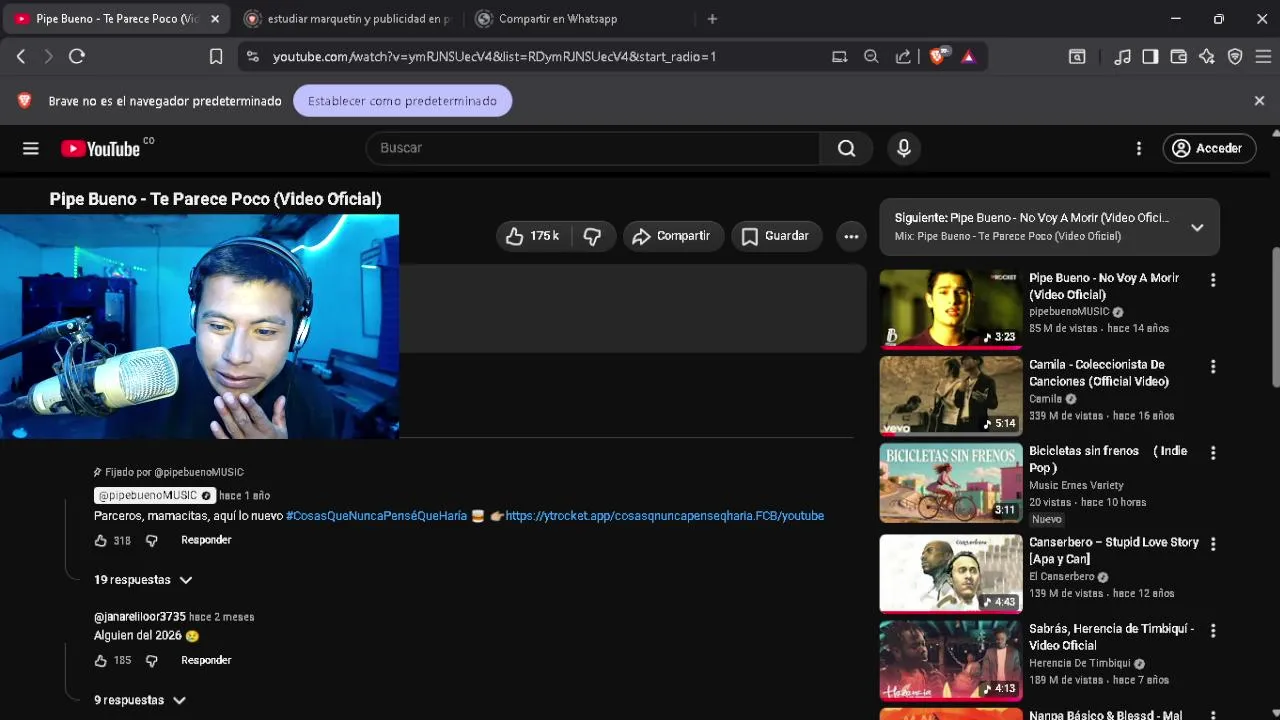Dismiss the default browser notification bar
The image size is (1280, 720).
1259,101
